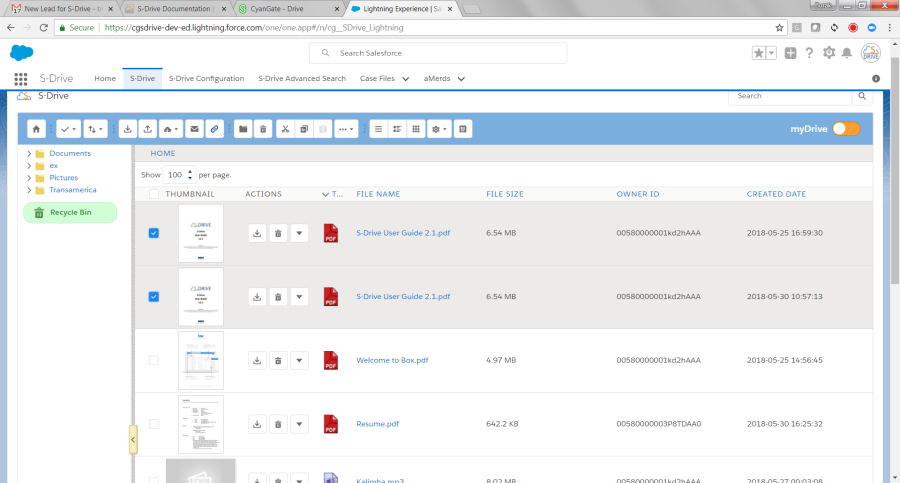Screen dimensions: 900x483
Task: Open actions dropdown for Resume.pdf
Action: pos(299,424)
